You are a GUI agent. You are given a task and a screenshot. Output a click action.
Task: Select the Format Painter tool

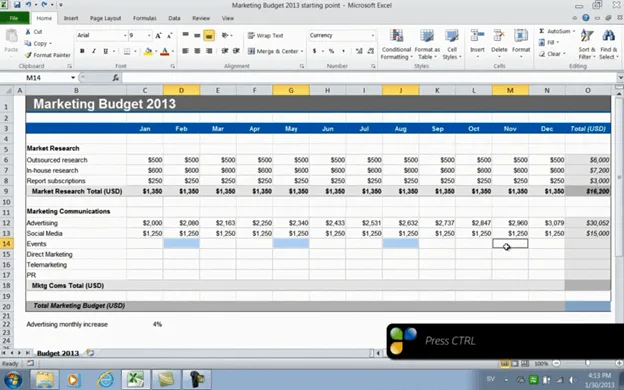click(48, 55)
